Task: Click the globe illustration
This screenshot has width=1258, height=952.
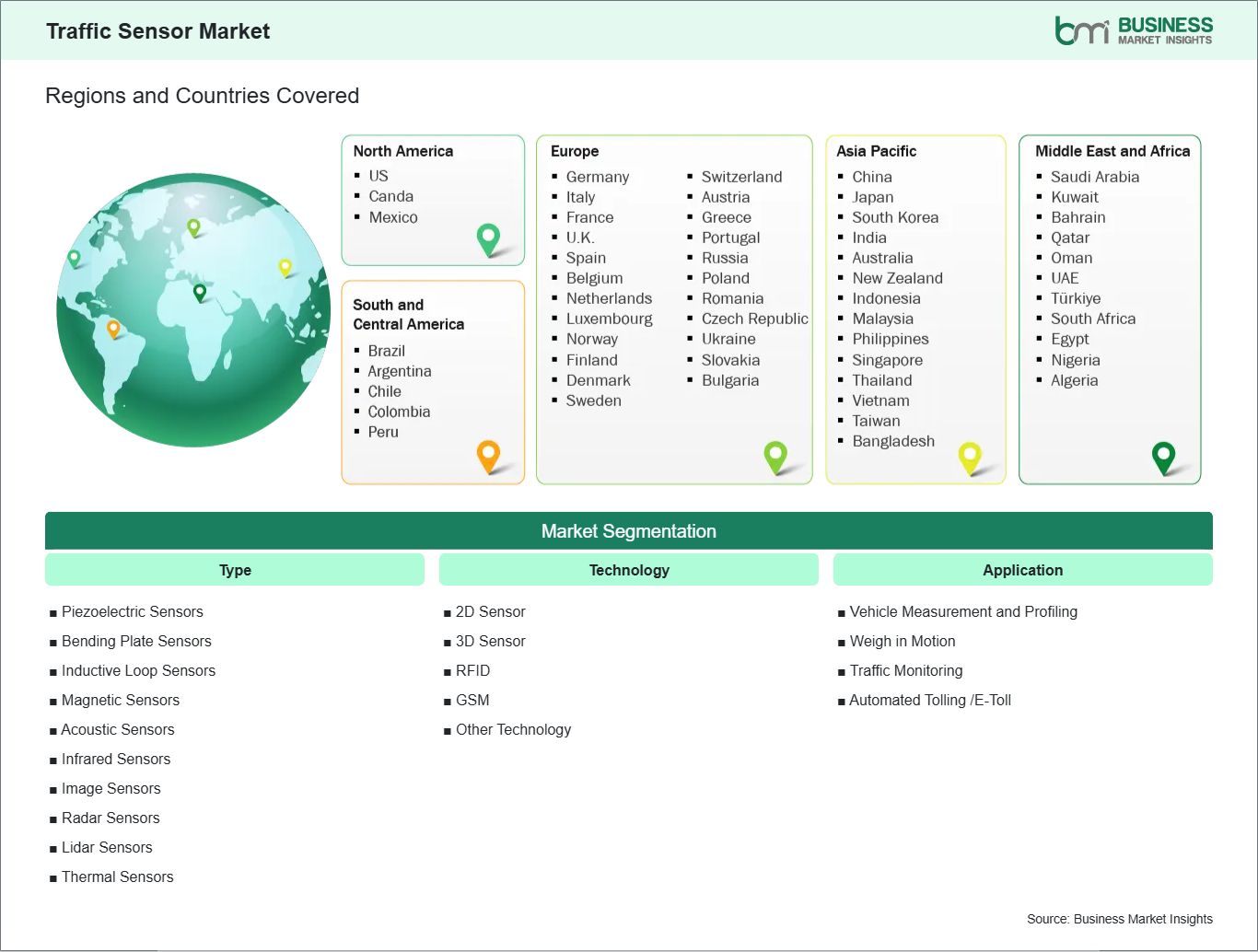Action: coord(193,310)
